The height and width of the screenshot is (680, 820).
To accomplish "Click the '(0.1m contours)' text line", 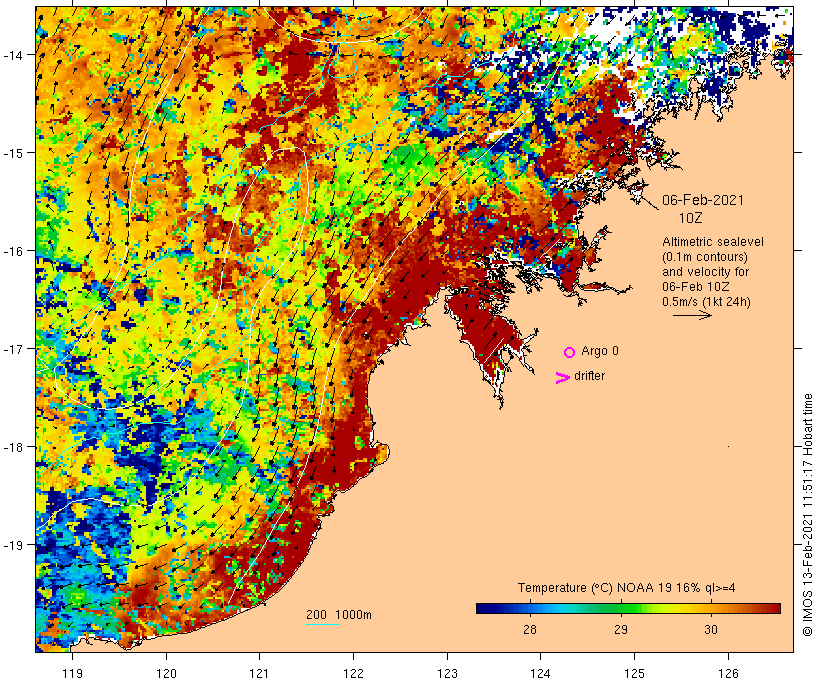I will tap(705, 257).
